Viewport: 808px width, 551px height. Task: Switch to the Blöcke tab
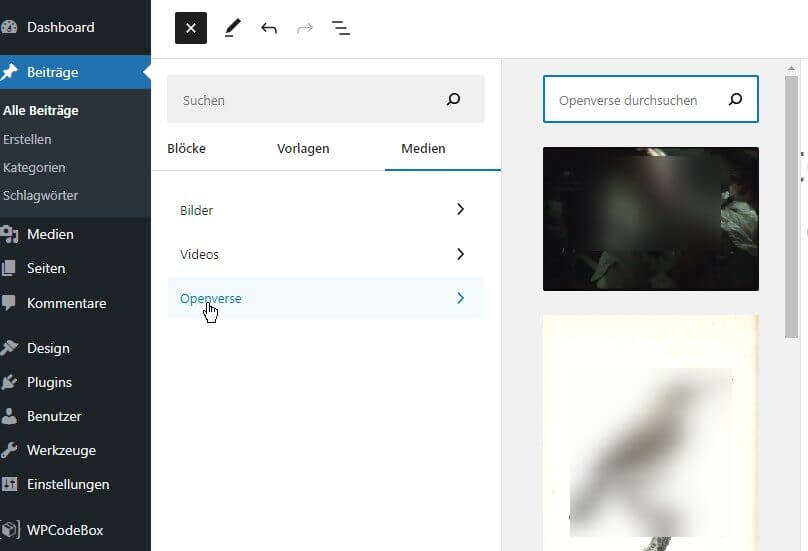click(187, 148)
